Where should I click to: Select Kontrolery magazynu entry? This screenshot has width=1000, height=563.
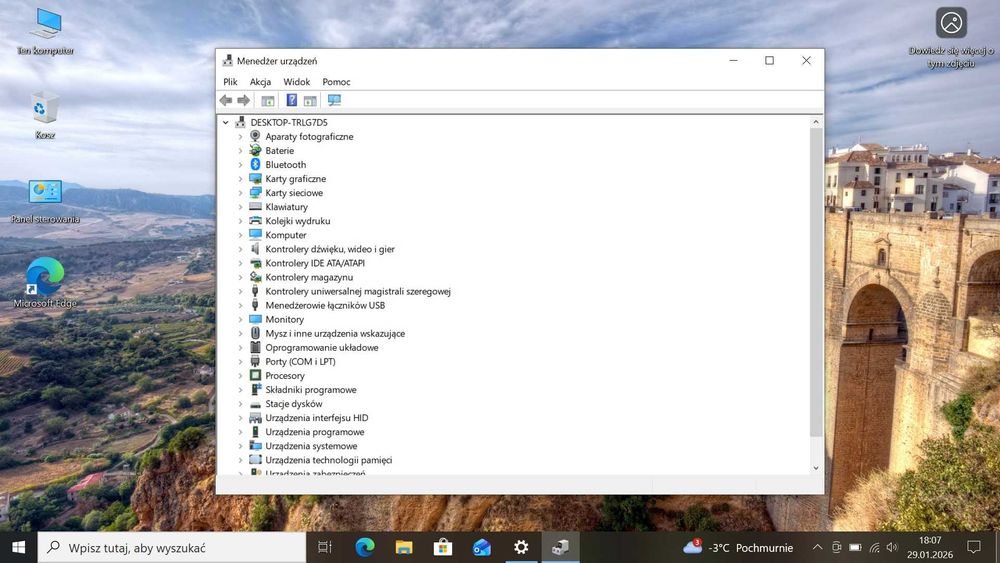point(309,277)
